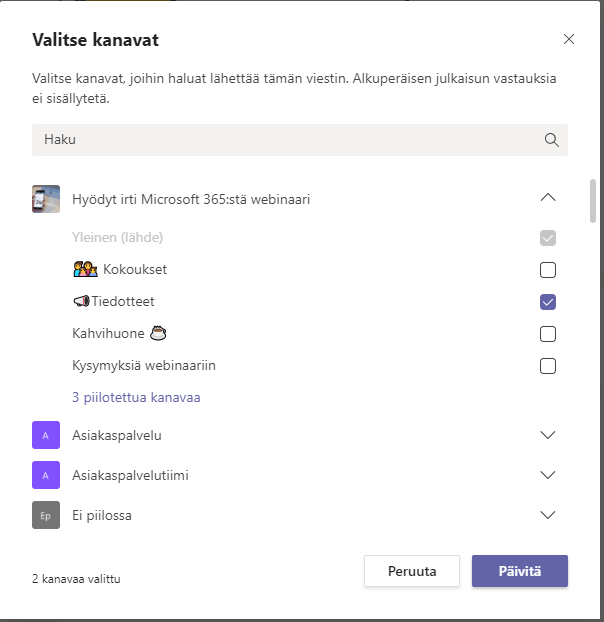Cancel with the Peruuta button
The width and height of the screenshot is (604, 622).
pyautogui.click(x=411, y=571)
